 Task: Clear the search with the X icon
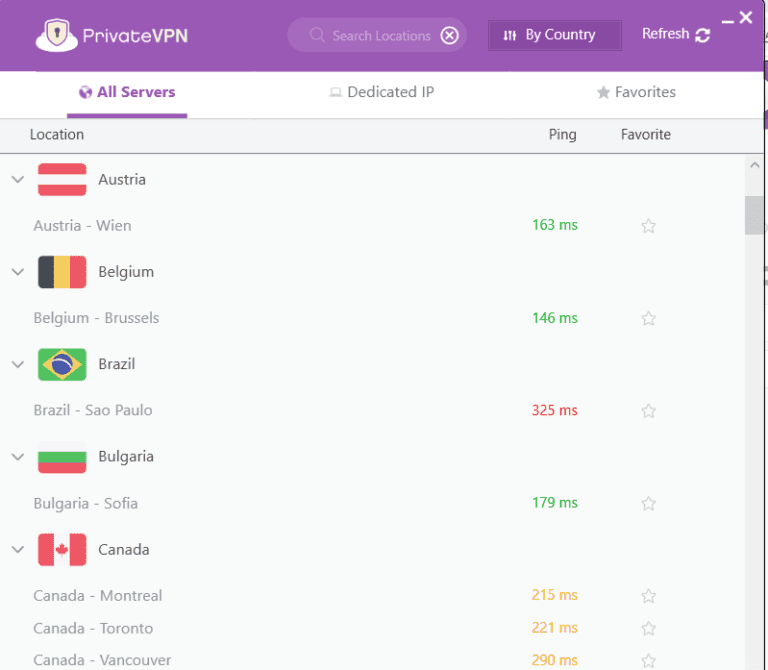tap(450, 36)
